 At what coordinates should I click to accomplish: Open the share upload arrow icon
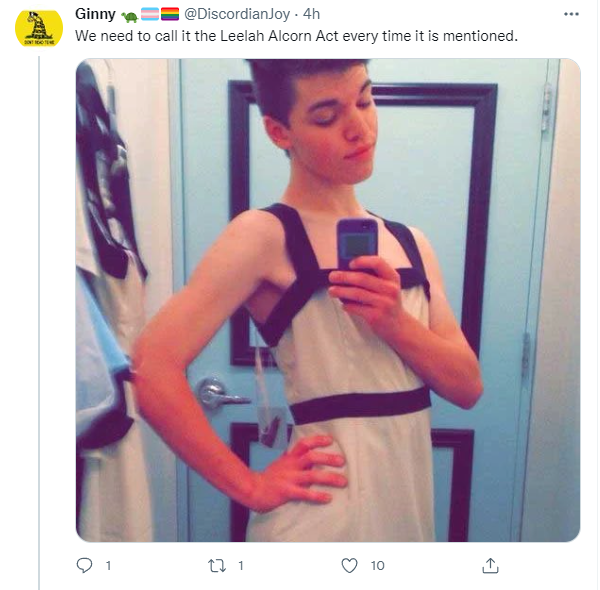[490, 566]
